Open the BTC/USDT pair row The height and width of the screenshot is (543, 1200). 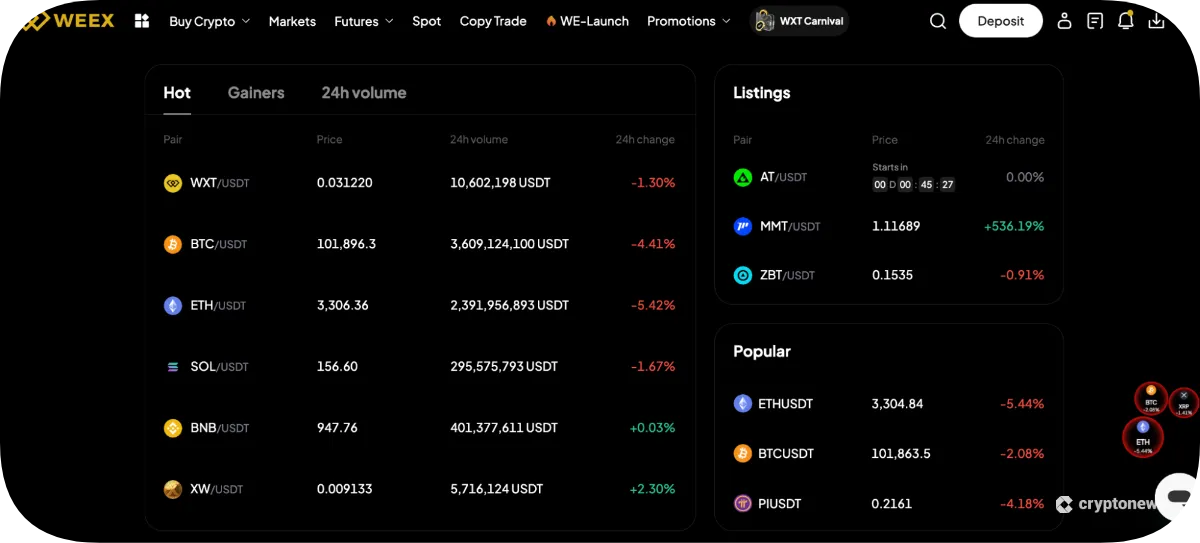(419, 244)
